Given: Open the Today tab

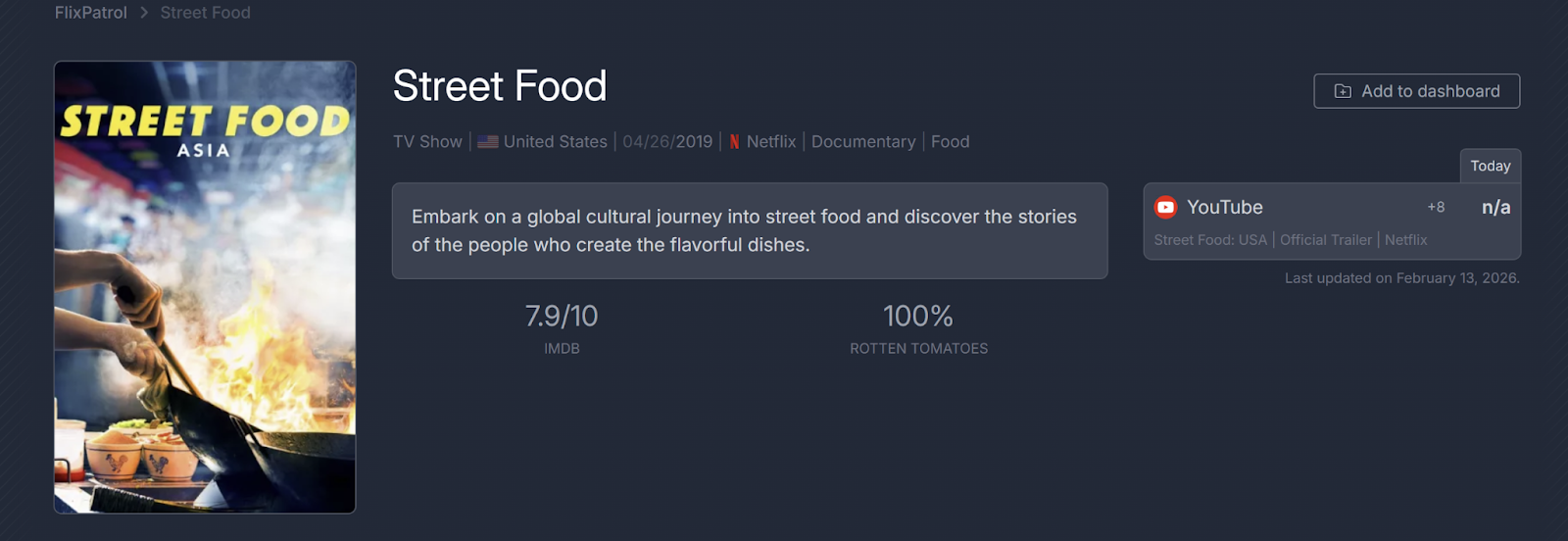Looking at the screenshot, I should (1490, 166).
